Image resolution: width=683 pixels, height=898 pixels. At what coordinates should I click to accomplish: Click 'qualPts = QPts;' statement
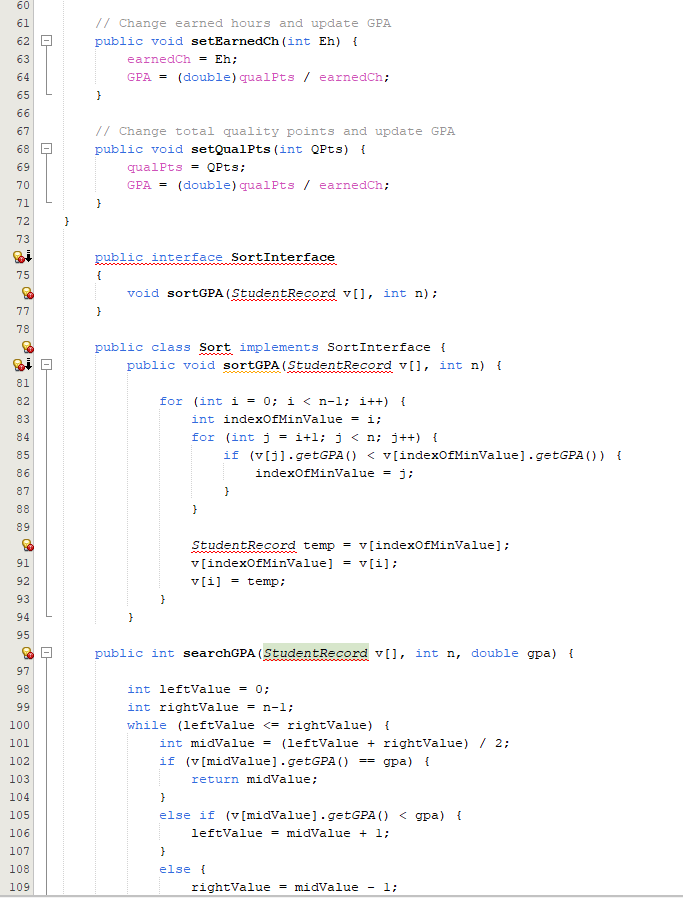pos(186,167)
